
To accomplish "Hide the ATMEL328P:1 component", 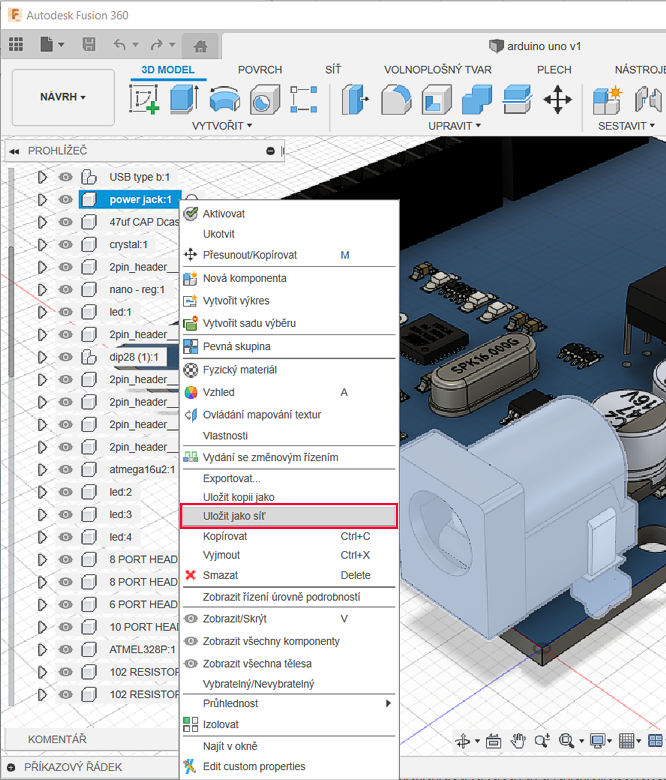I will point(65,650).
